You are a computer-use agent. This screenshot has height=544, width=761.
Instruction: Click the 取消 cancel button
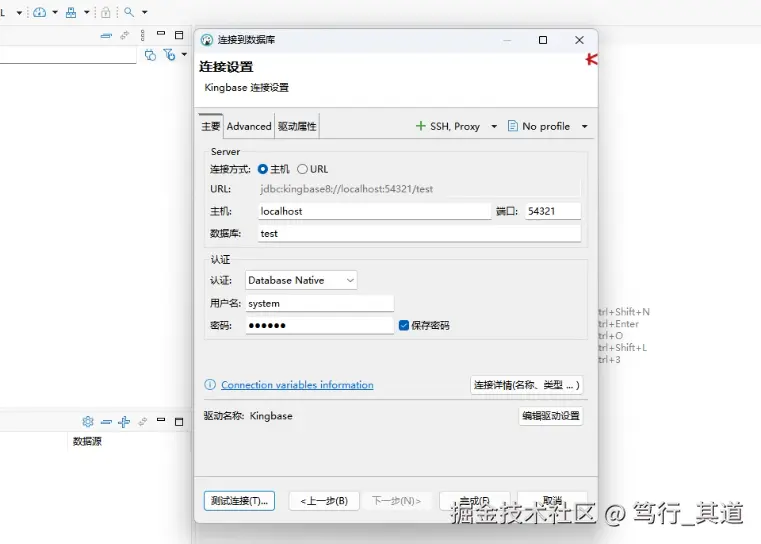(553, 501)
